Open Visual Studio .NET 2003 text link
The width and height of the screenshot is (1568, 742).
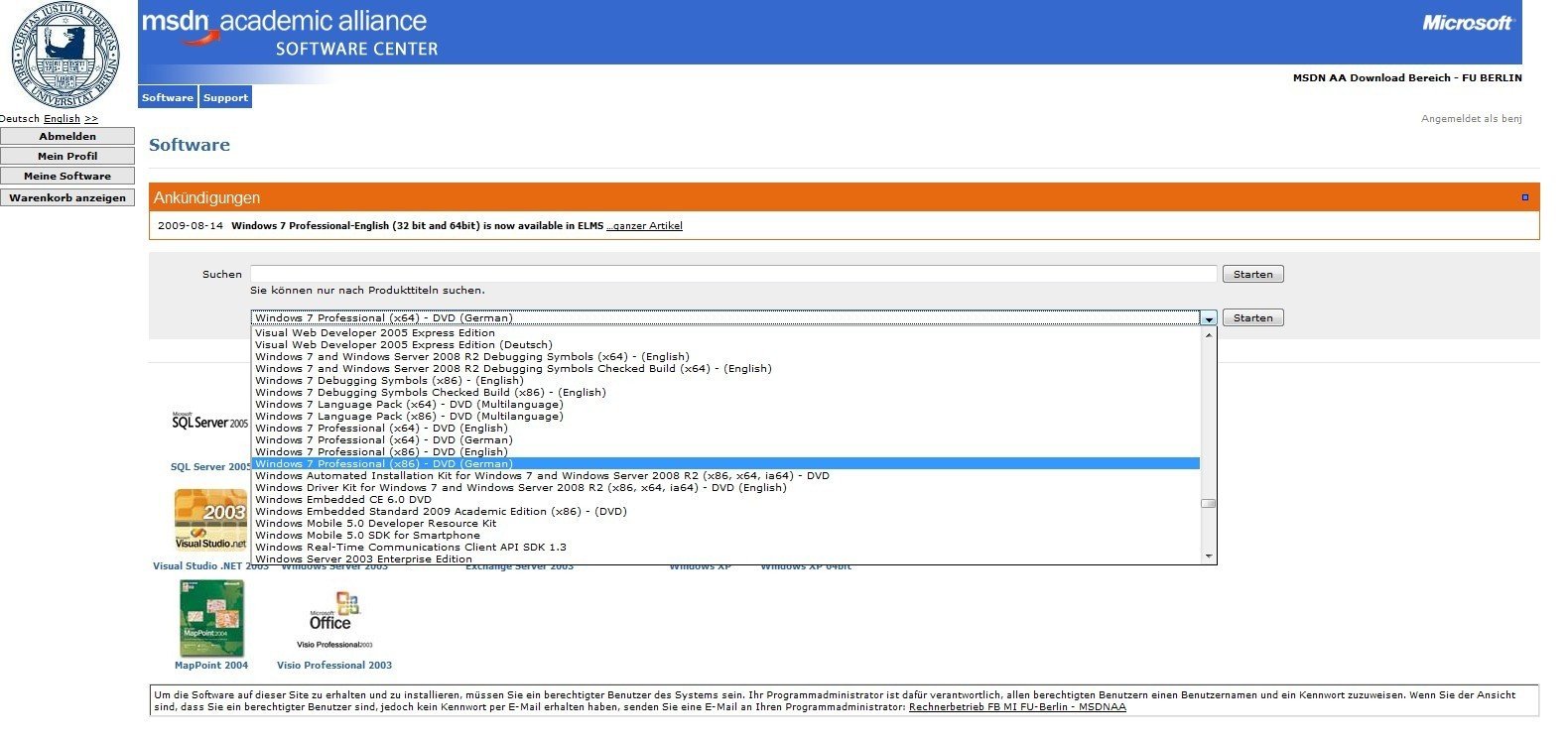tap(210, 566)
